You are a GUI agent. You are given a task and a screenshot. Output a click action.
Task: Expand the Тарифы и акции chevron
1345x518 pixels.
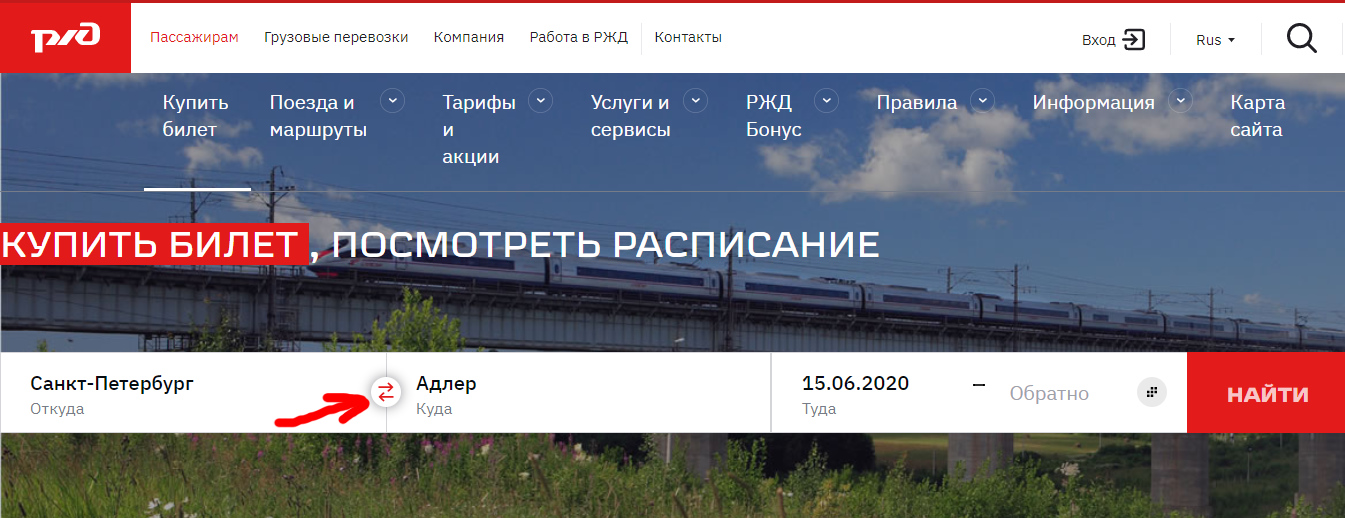coord(541,101)
